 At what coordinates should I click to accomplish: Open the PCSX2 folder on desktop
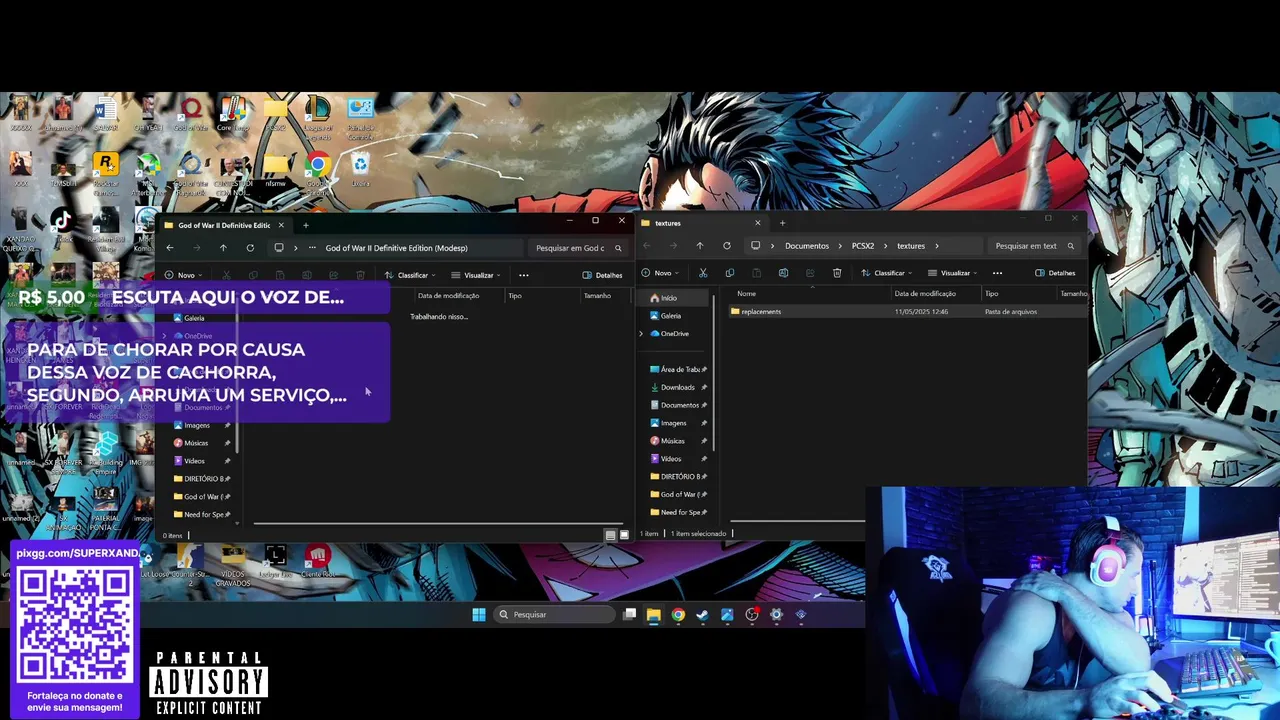[276, 114]
